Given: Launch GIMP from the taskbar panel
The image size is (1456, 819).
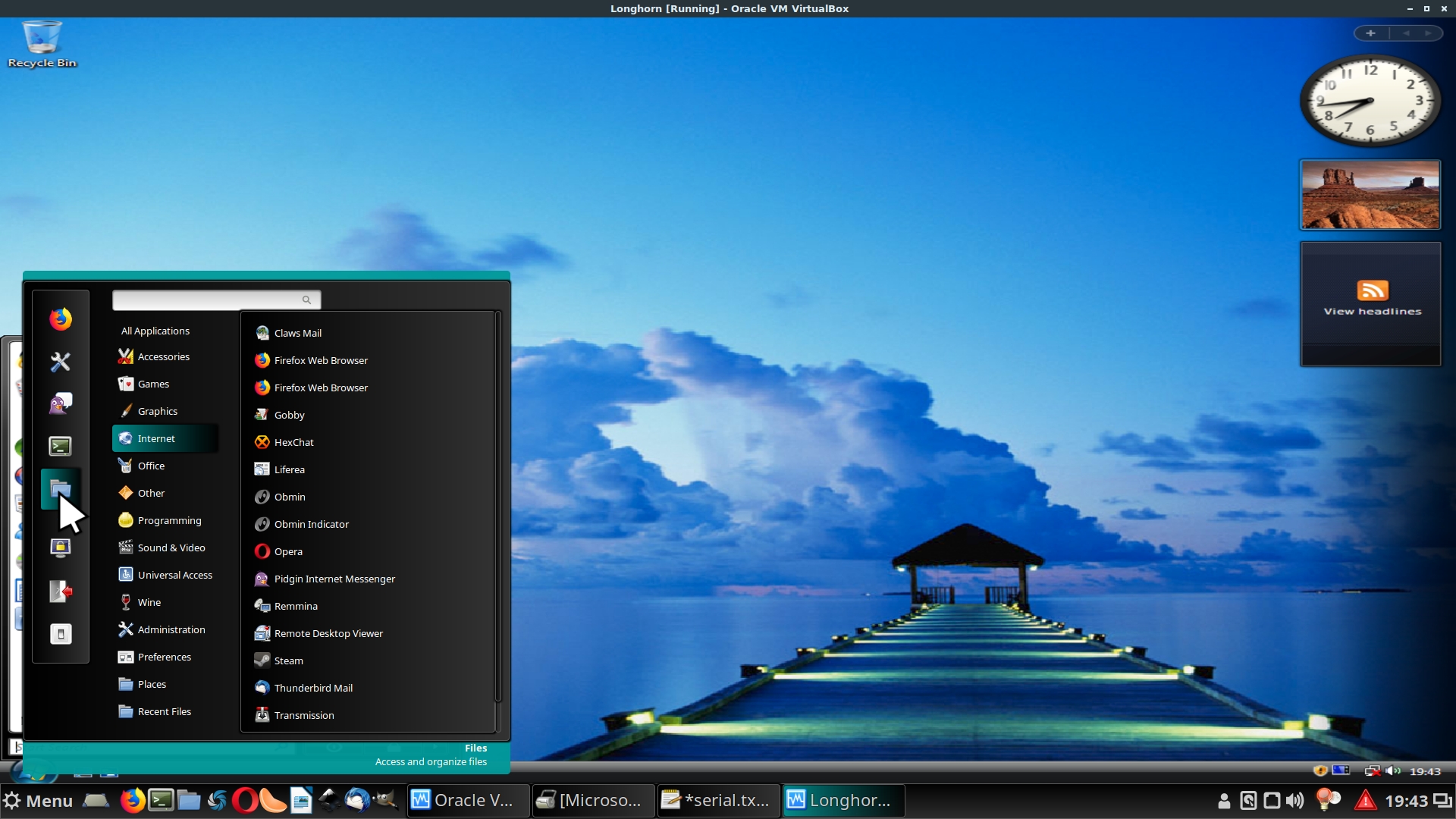Looking at the screenshot, I should pos(386,801).
